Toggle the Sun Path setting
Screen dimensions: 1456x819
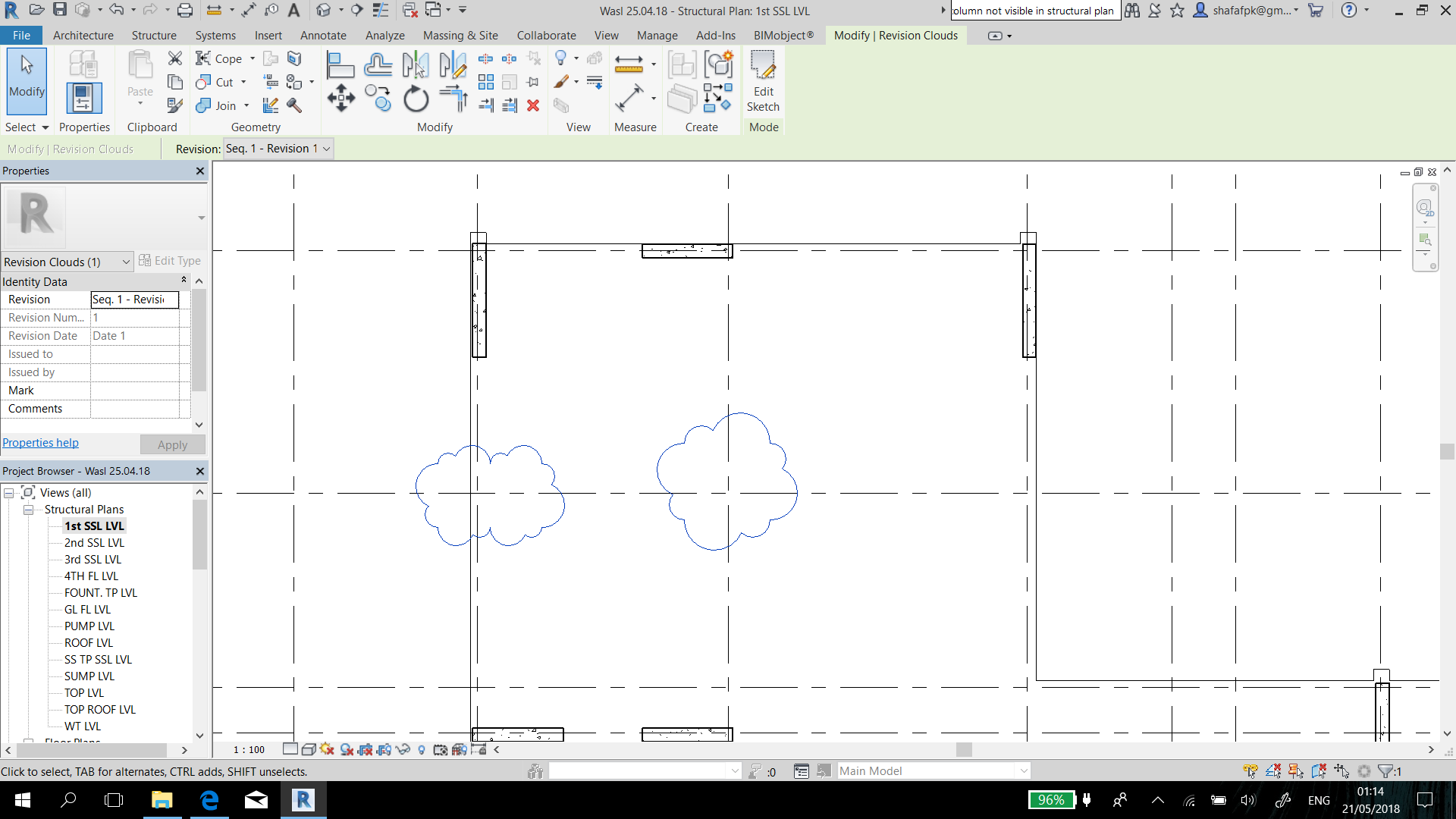[x=327, y=749]
